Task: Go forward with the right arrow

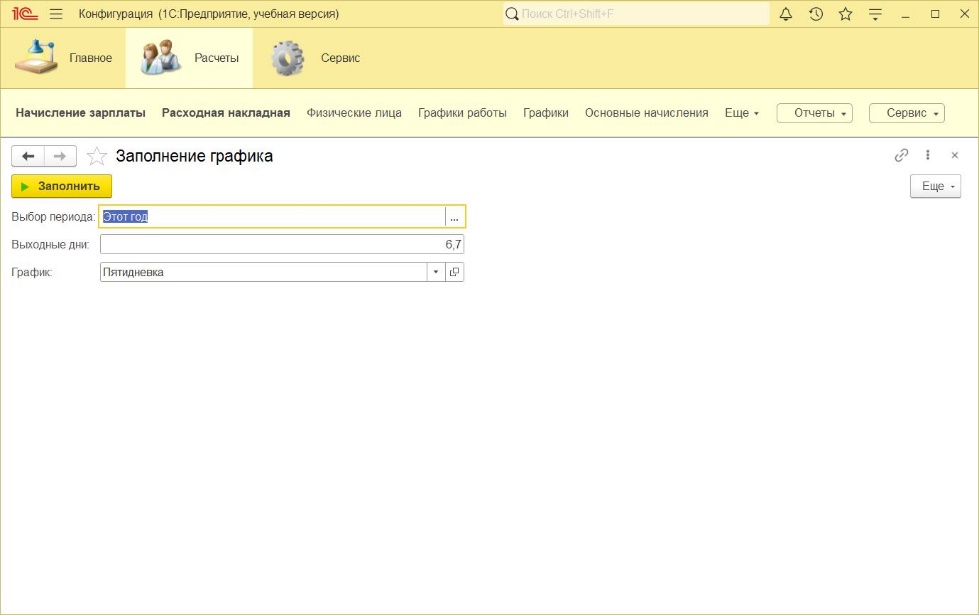Action: 61,156
